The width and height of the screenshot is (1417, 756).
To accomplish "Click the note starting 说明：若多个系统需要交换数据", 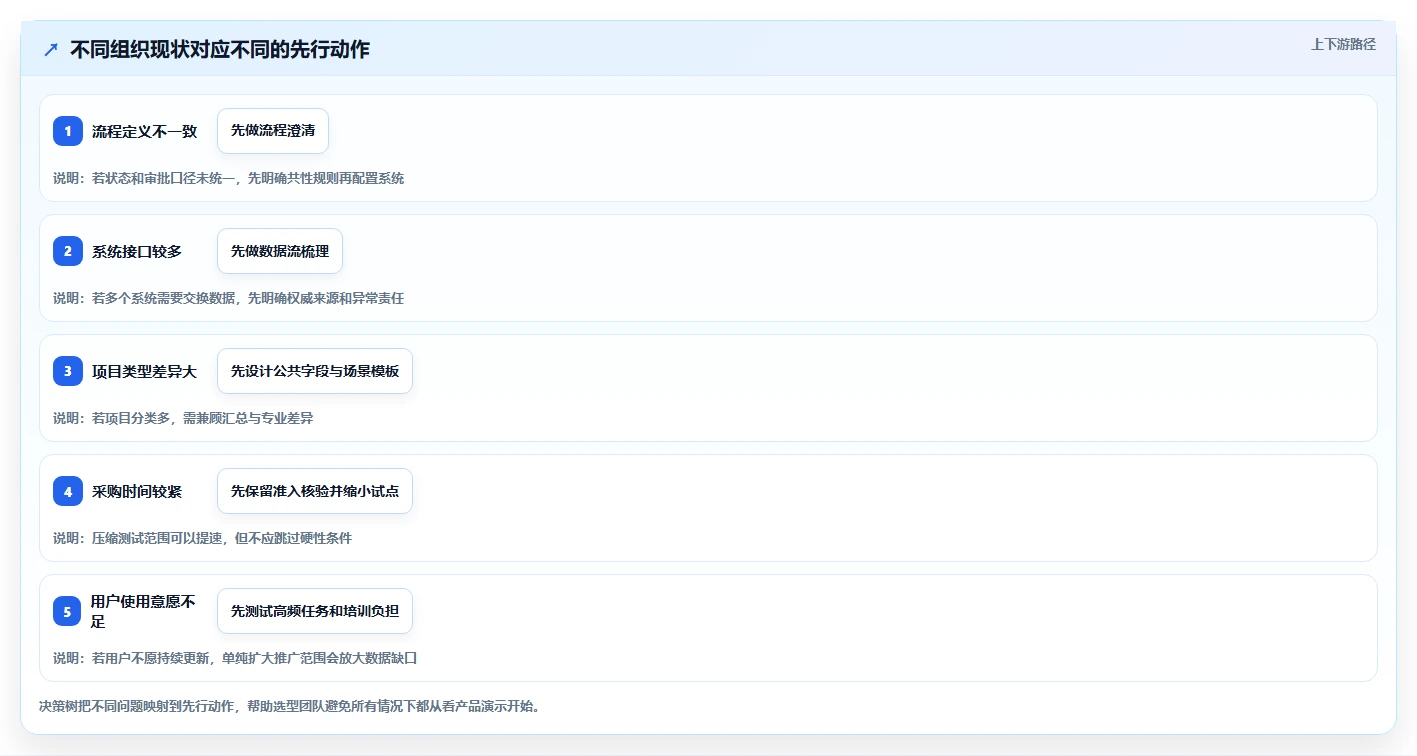I will click(229, 298).
